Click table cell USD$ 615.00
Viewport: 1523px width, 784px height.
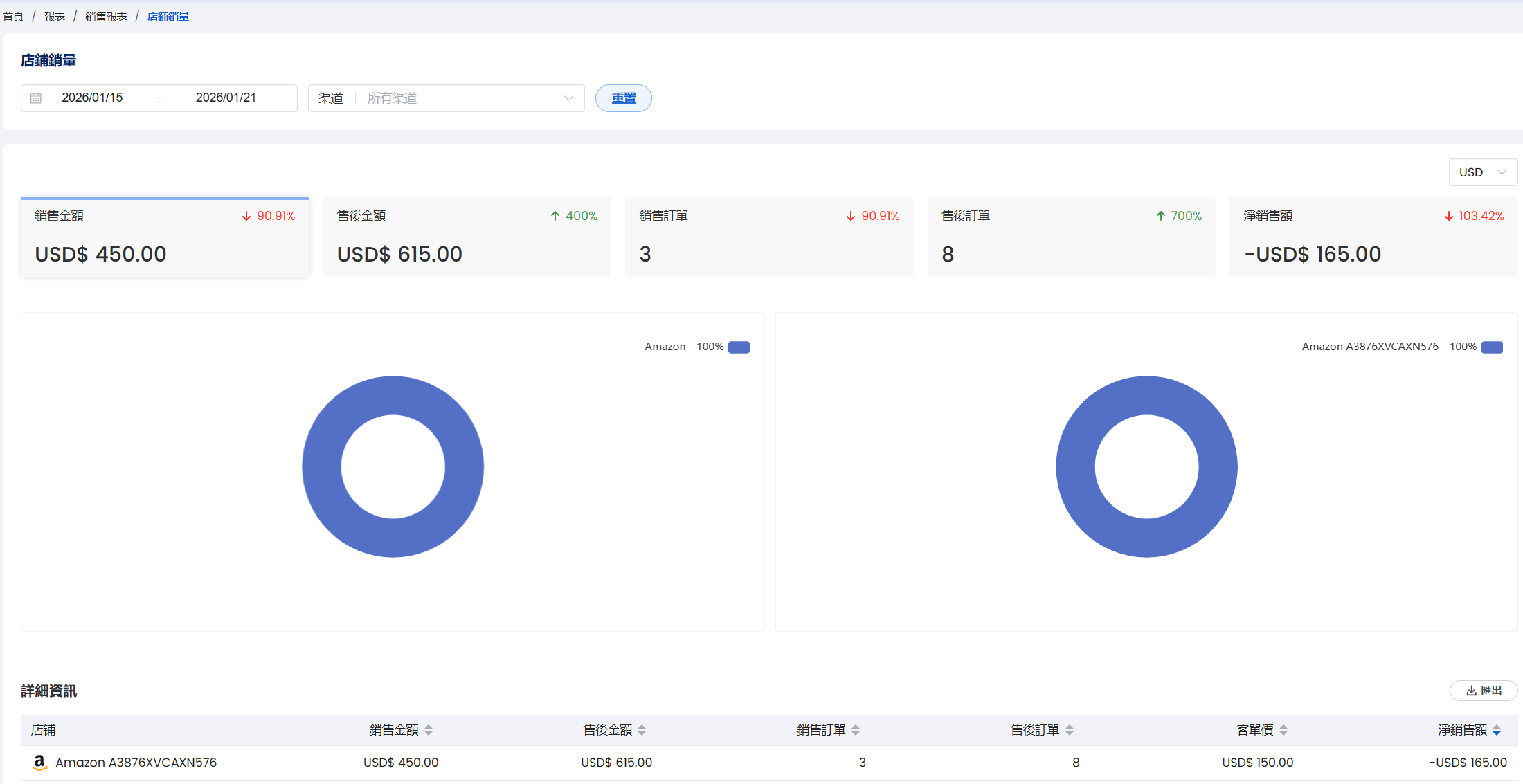pos(617,763)
